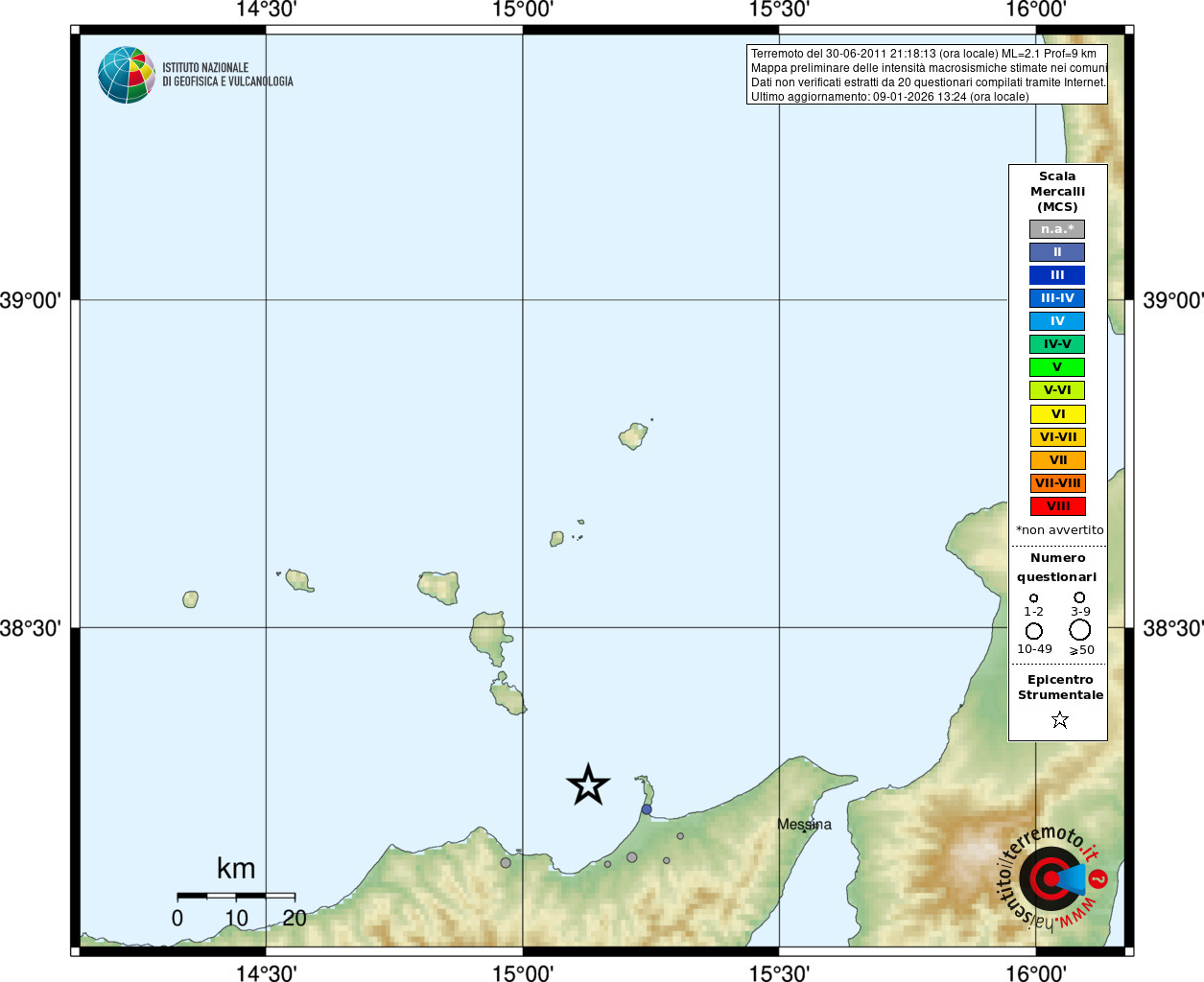Click Alicudi, the westernmost island on the map
The width and height of the screenshot is (1204, 982).
pos(191,599)
